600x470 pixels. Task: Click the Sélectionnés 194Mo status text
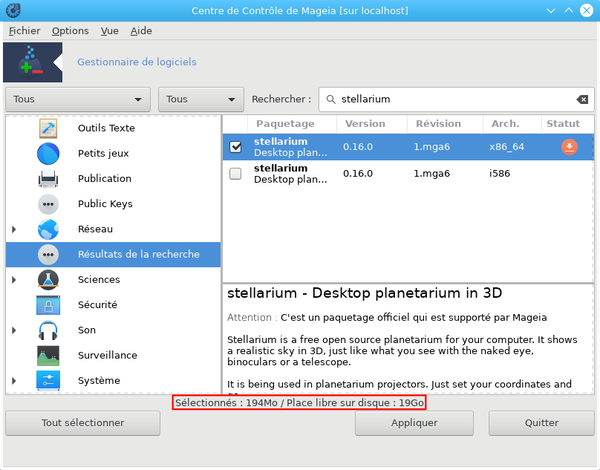tap(299, 403)
